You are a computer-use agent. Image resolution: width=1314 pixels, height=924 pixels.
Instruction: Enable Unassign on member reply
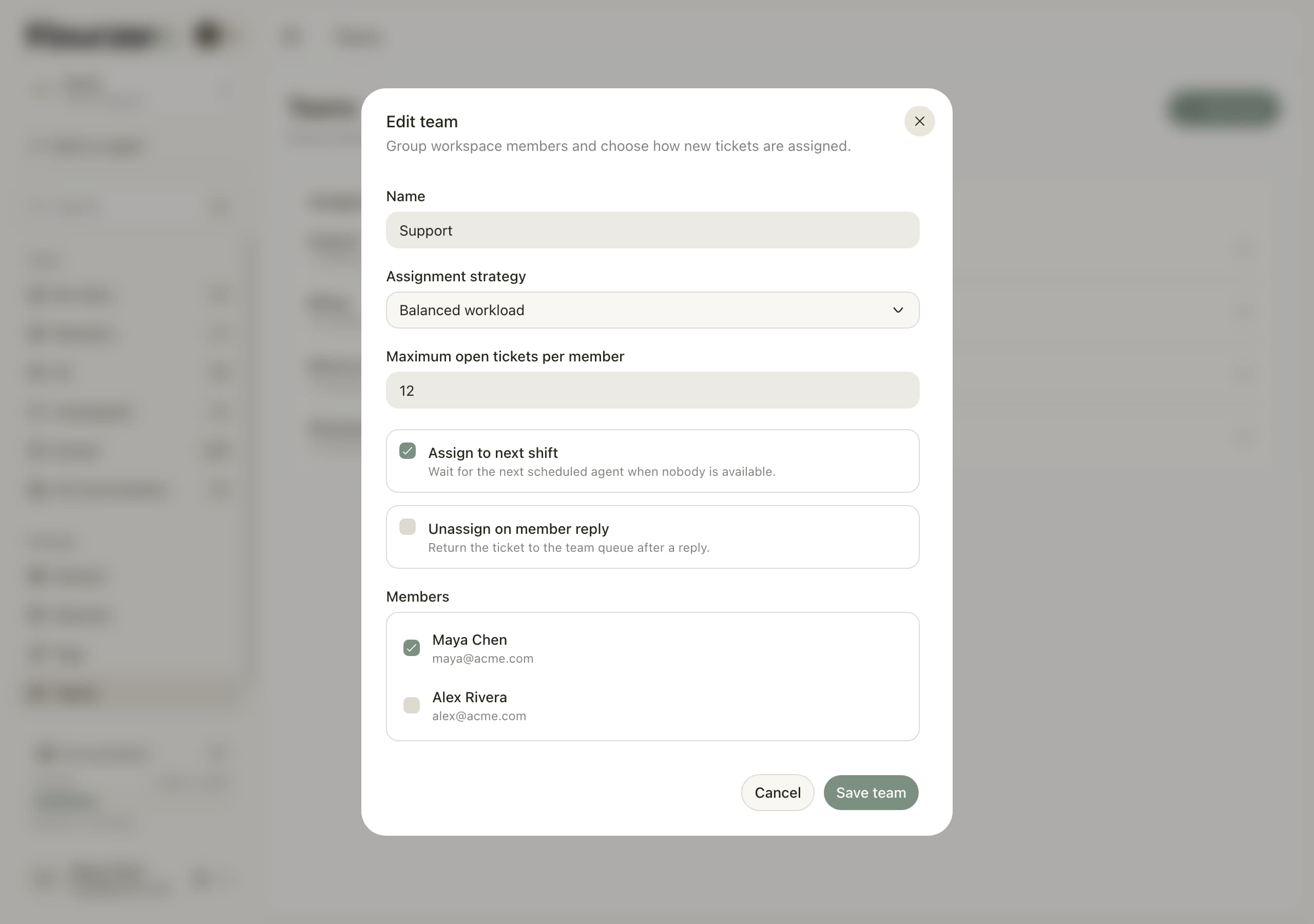(x=408, y=527)
